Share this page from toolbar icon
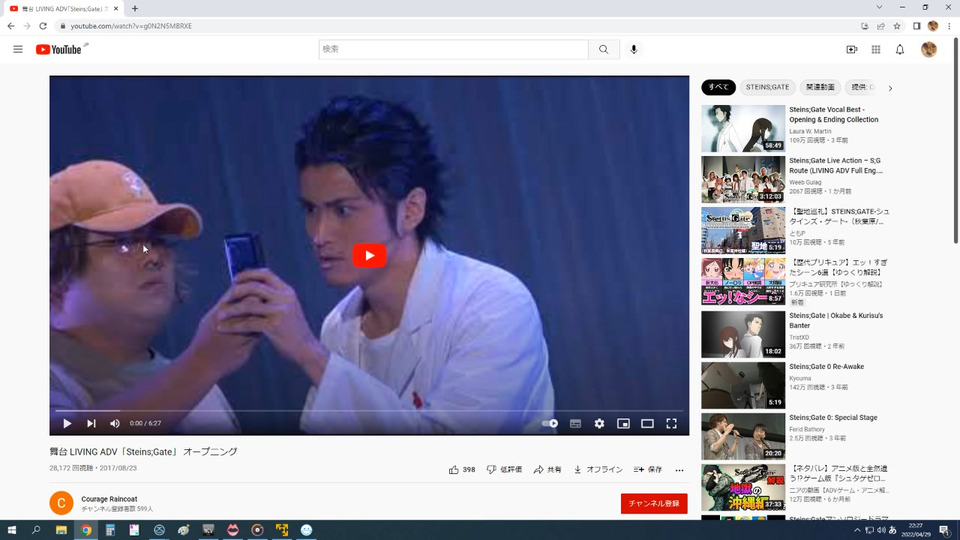960x540 pixels. [880, 26]
